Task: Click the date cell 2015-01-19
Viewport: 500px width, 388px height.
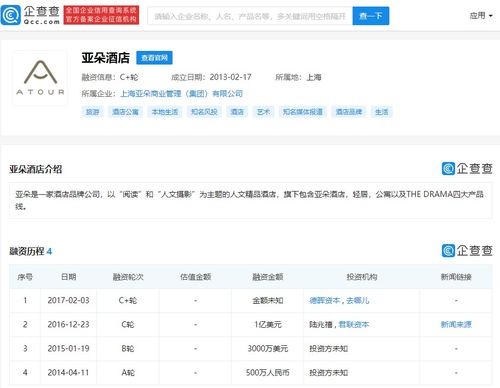Action: [x=68, y=349]
